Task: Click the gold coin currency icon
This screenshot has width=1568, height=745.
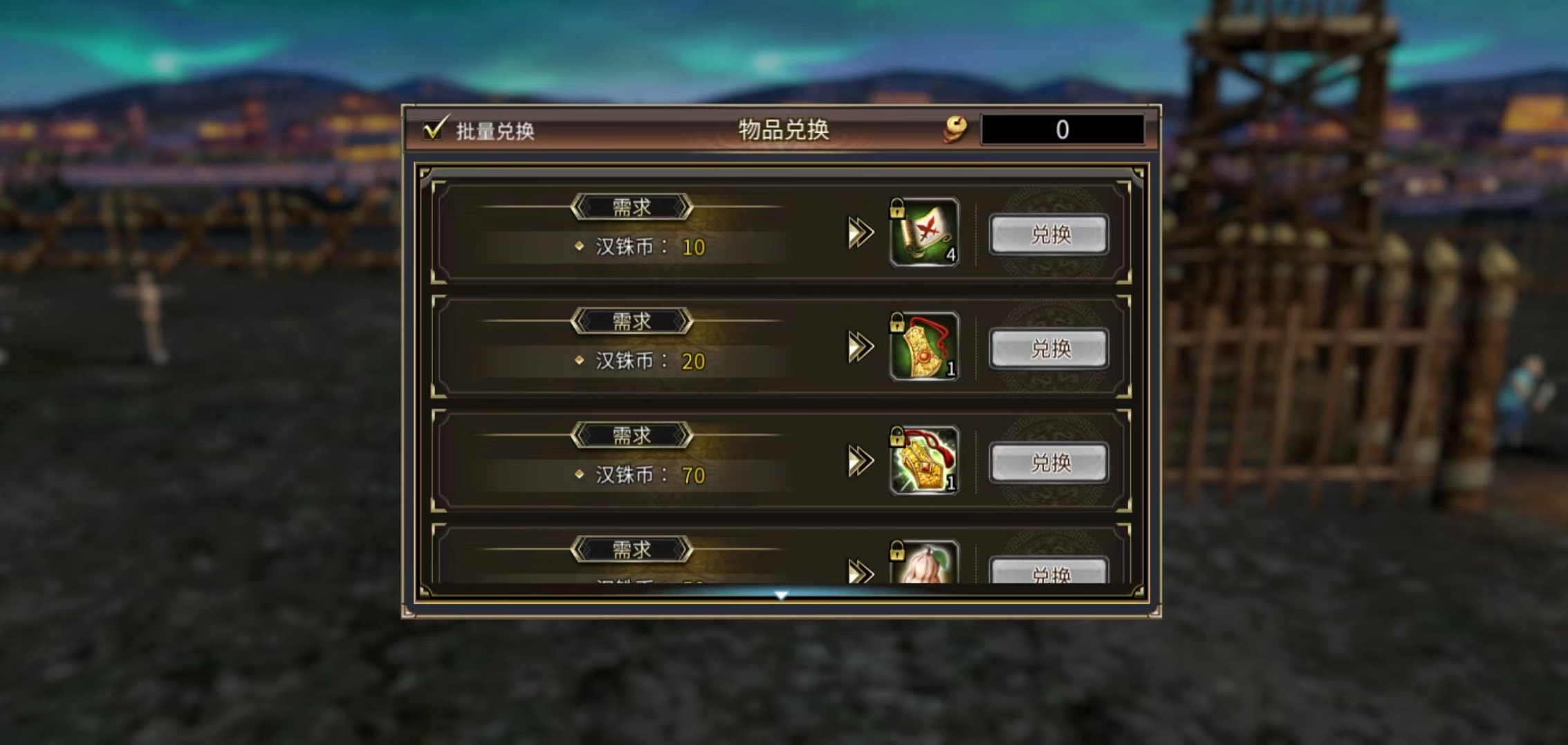Action: [x=957, y=129]
